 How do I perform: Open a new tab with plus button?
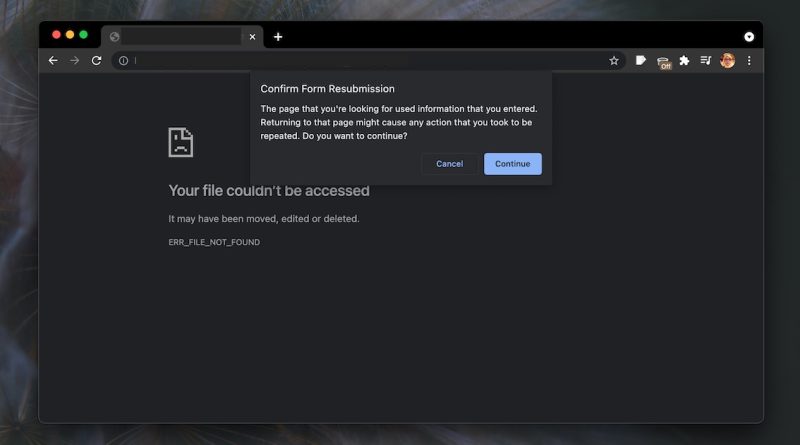click(x=278, y=37)
